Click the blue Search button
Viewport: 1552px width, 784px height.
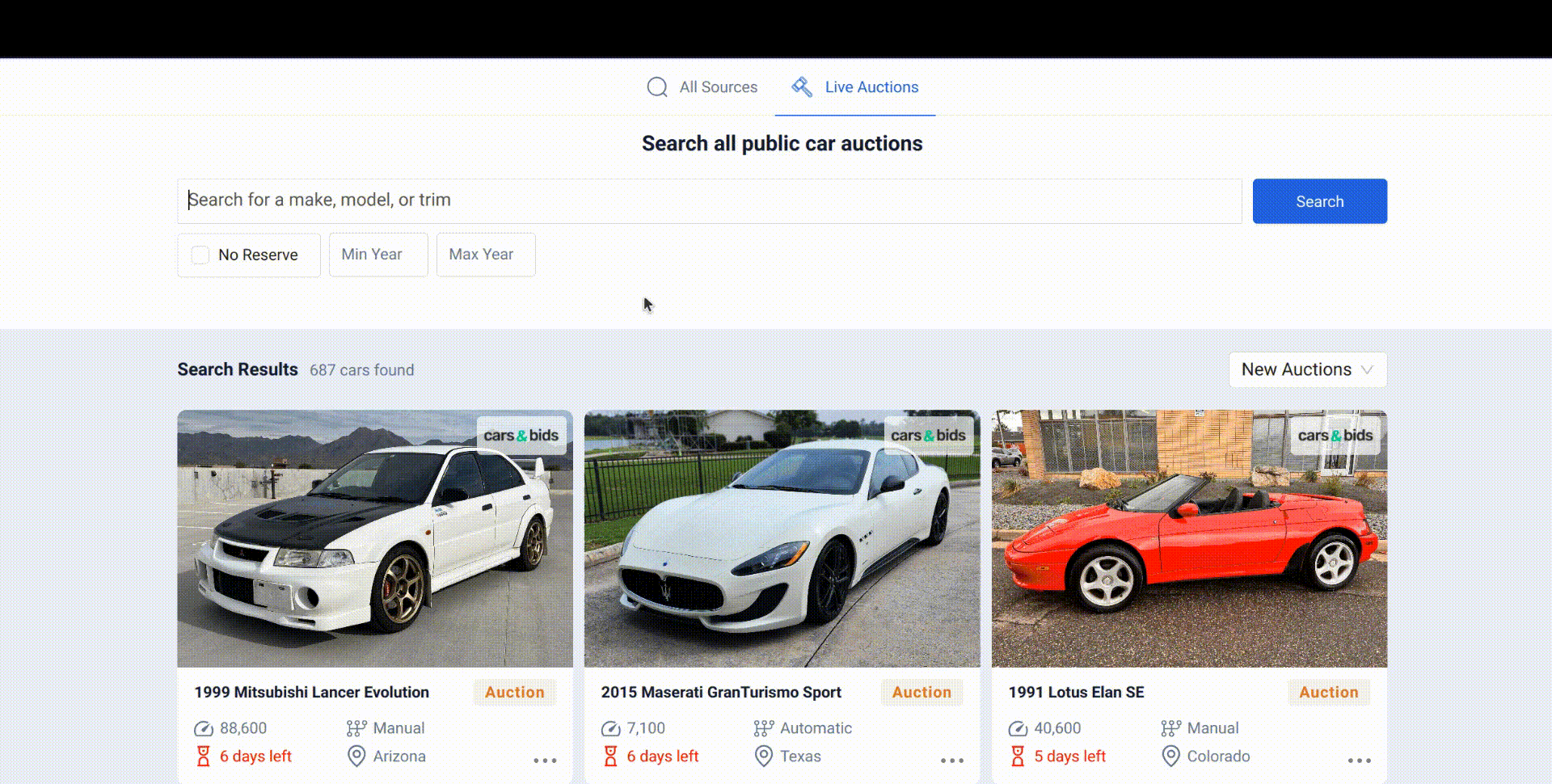[x=1320, y=201]
